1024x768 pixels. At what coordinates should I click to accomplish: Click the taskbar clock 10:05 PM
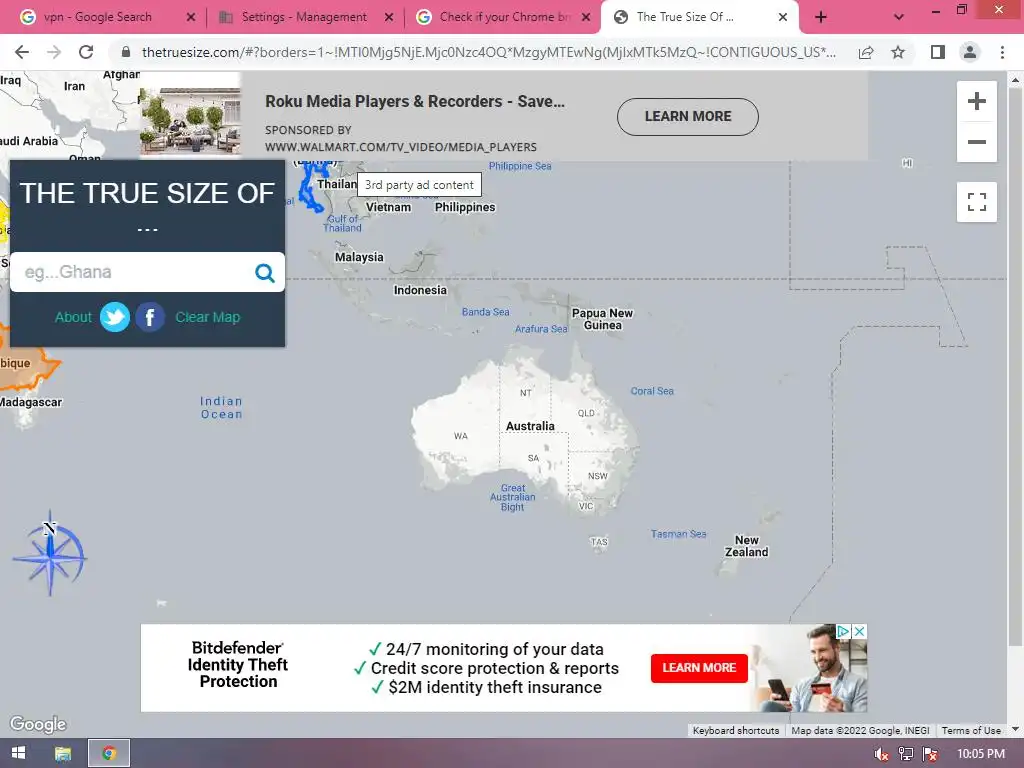(980, 754)
